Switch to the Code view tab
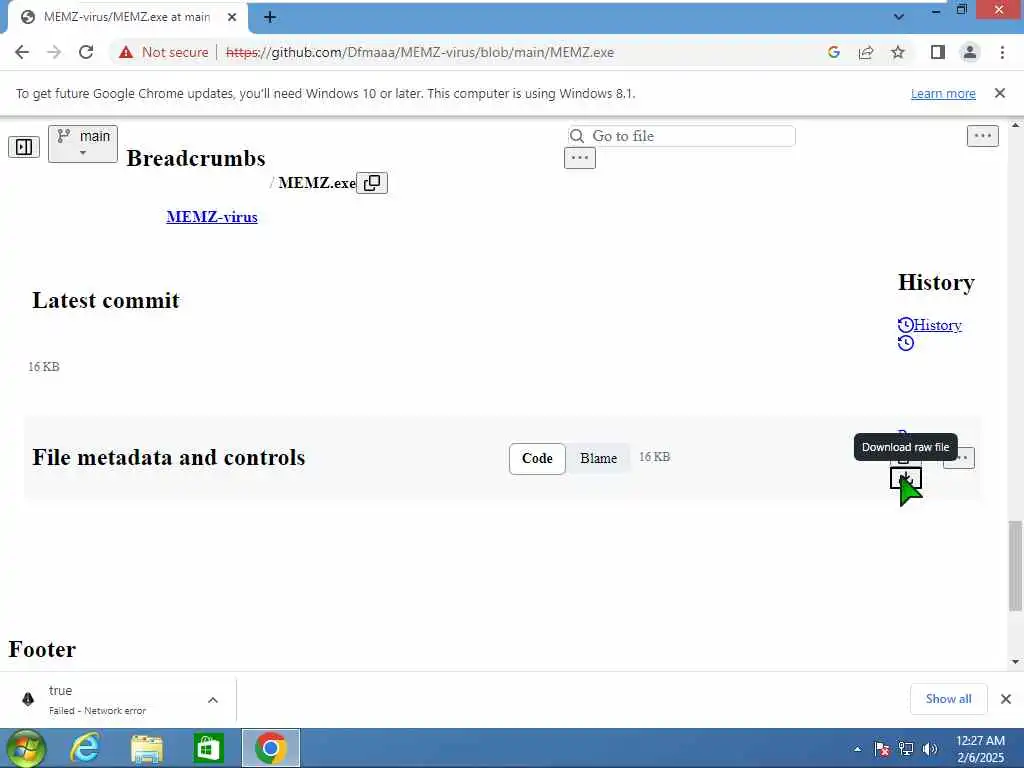 [x=537, y=458]
